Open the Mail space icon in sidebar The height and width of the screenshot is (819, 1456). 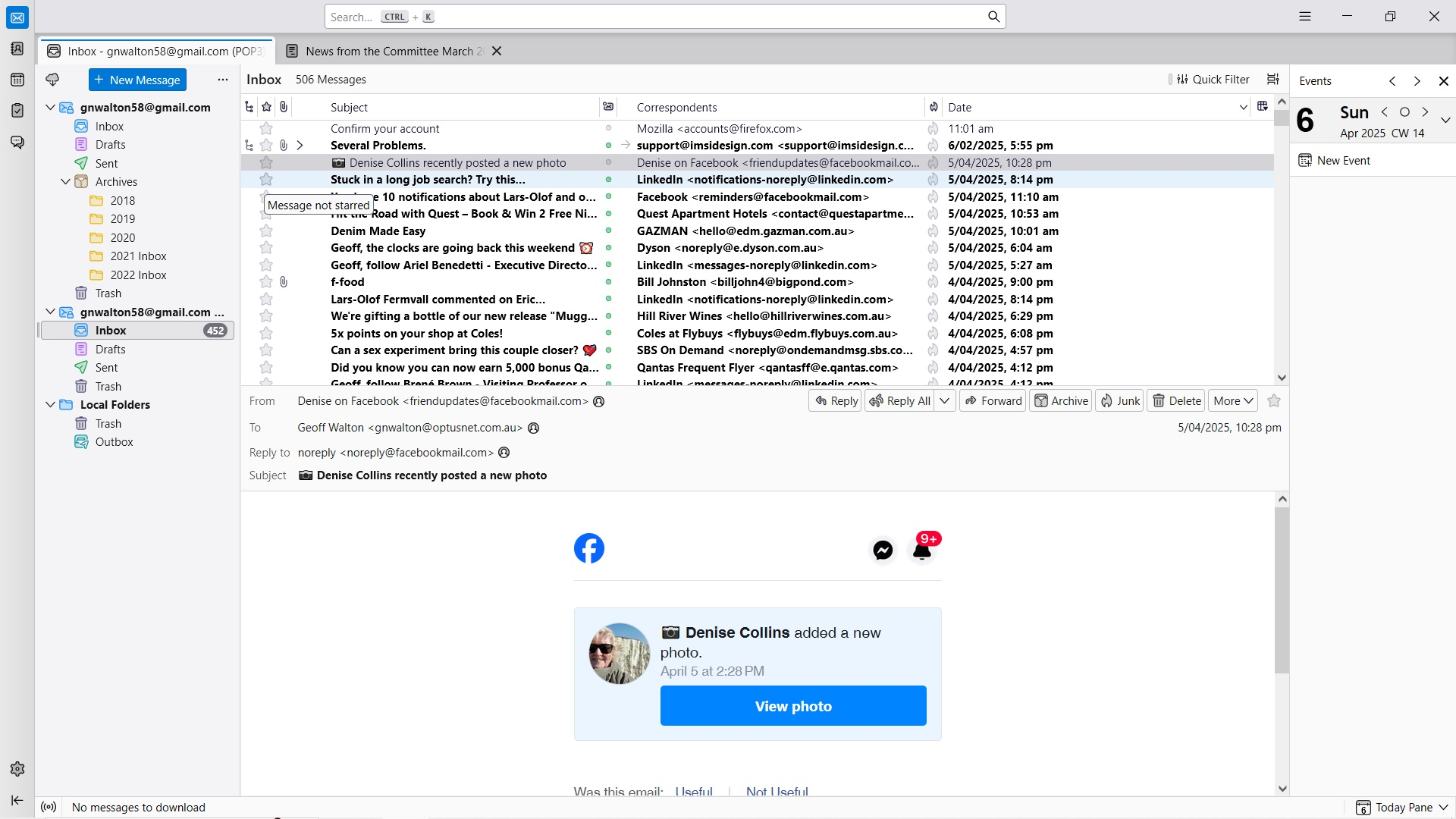[x=17, y=17]
